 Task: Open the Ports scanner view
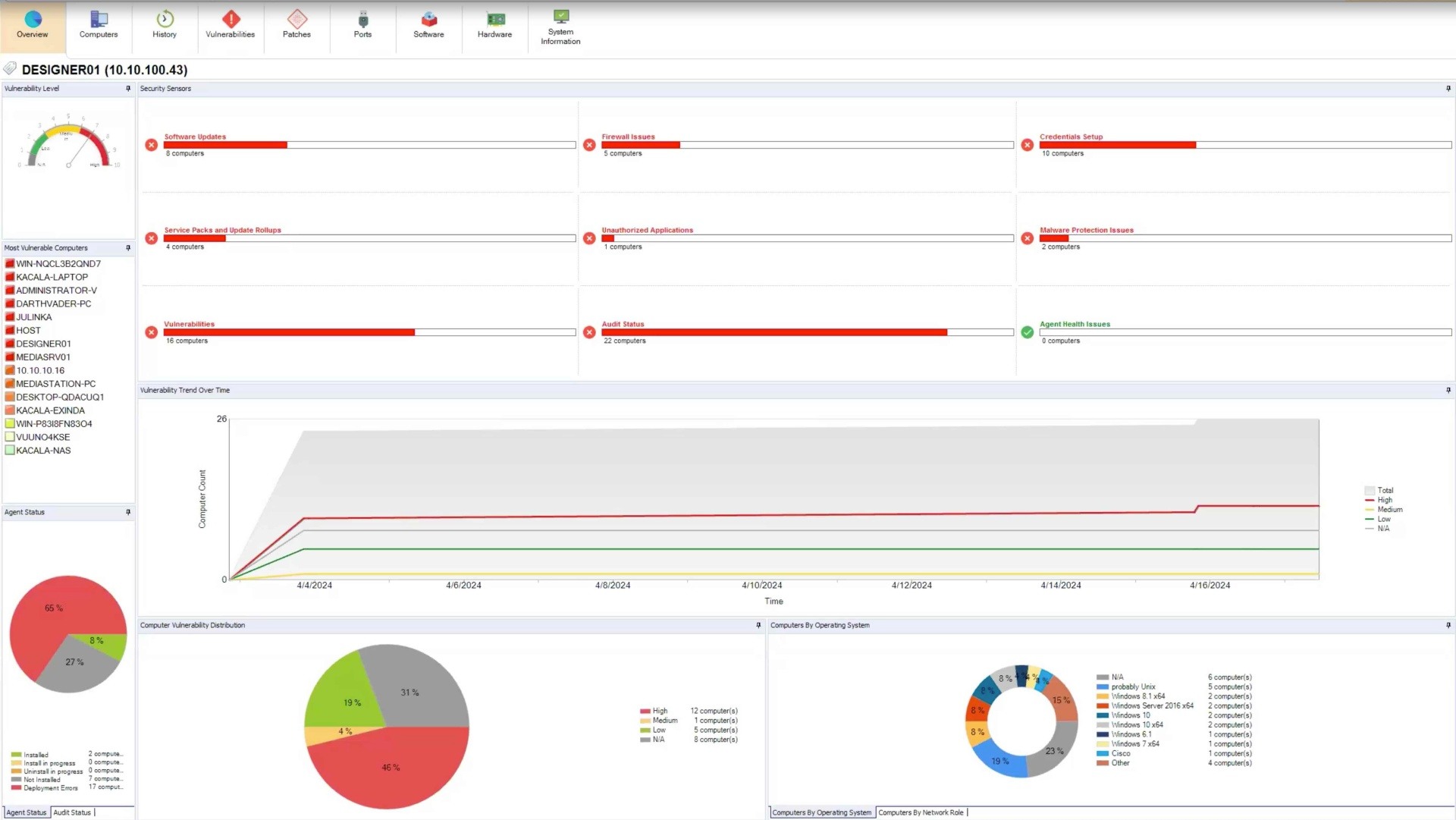pyautogui.click(x=362, y=25)
